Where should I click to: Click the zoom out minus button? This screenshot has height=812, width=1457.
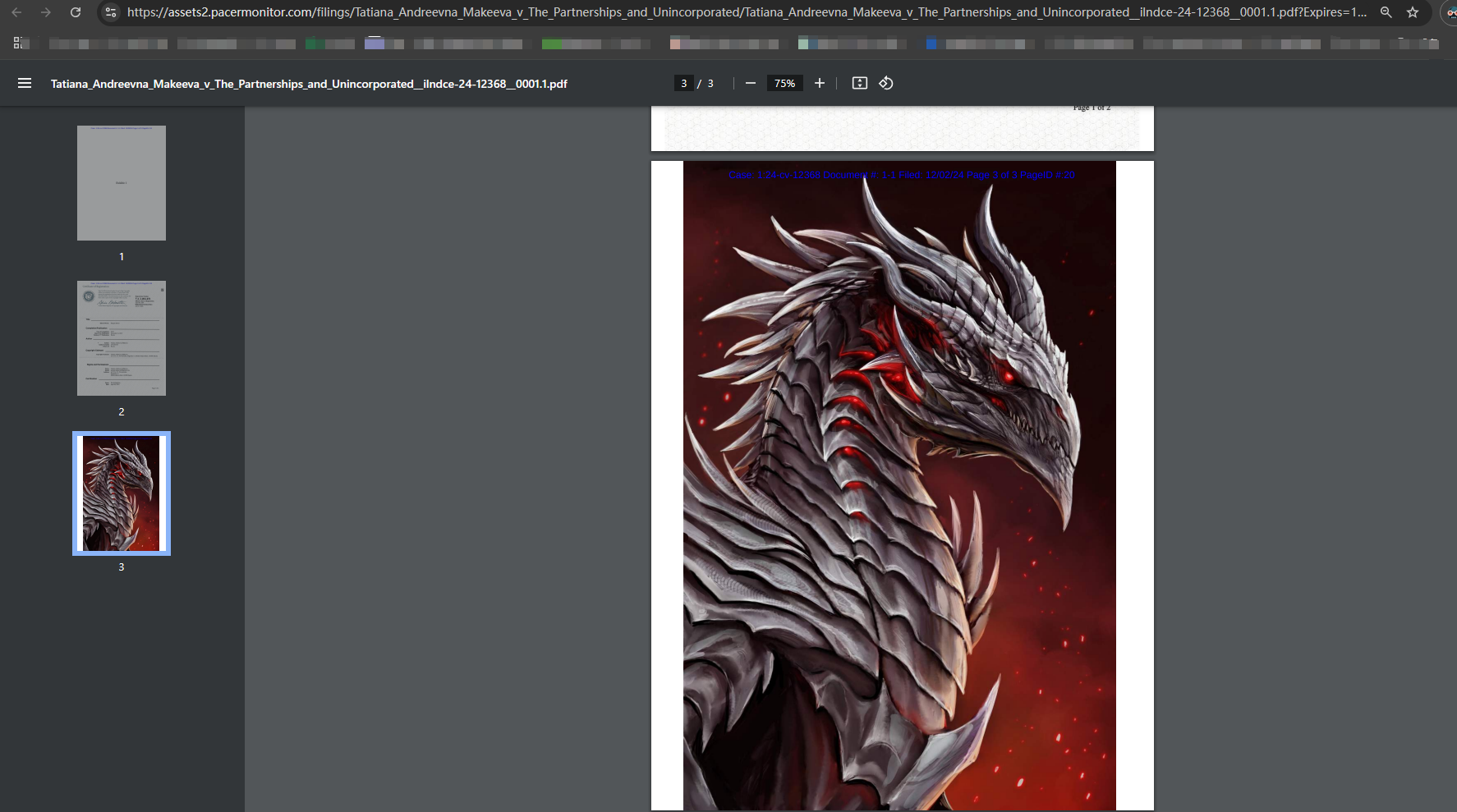(750, 83)
